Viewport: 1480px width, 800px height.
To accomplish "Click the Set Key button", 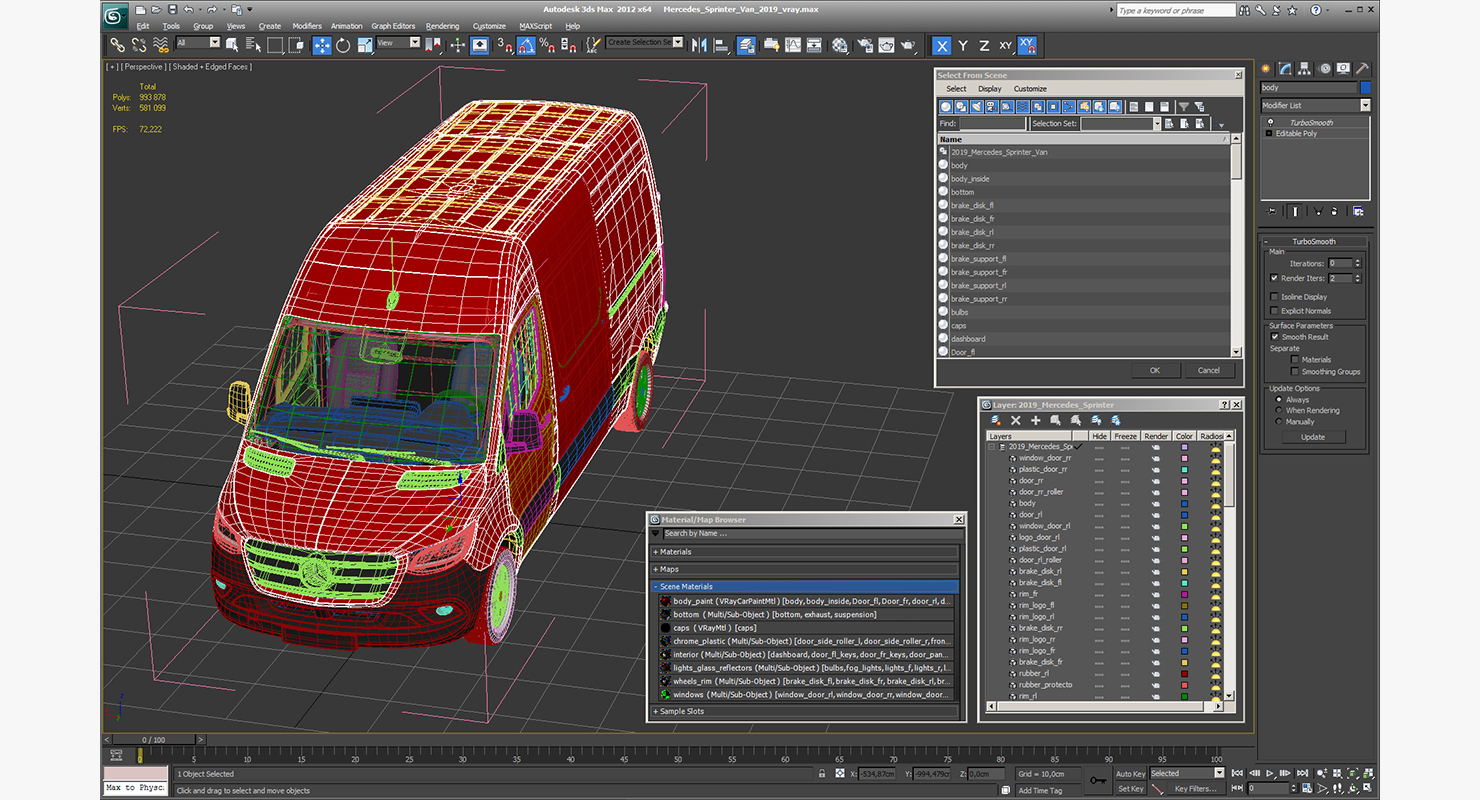I will (1130, 788).
